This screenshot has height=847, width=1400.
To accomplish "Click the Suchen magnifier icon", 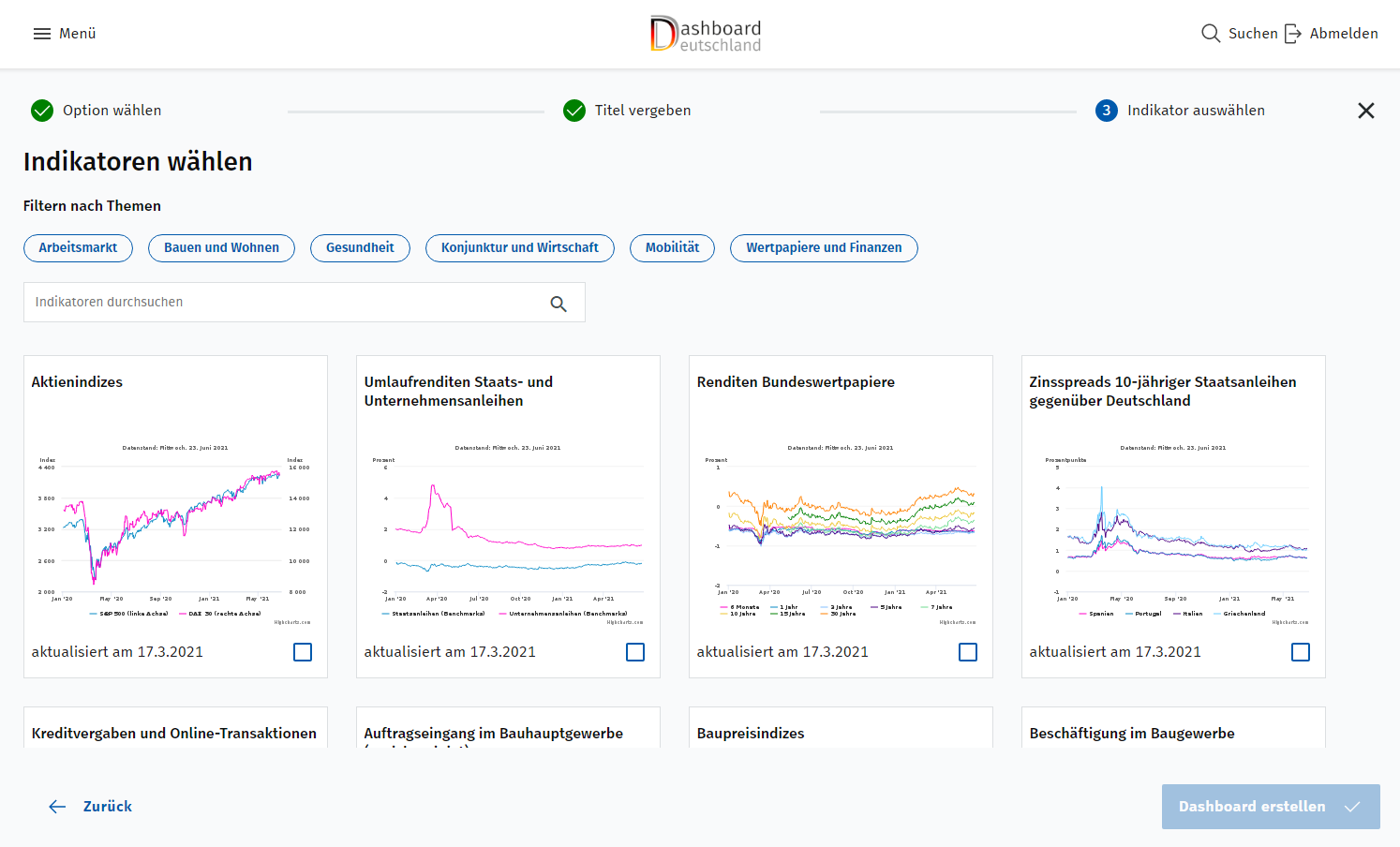I will 1211,34.
